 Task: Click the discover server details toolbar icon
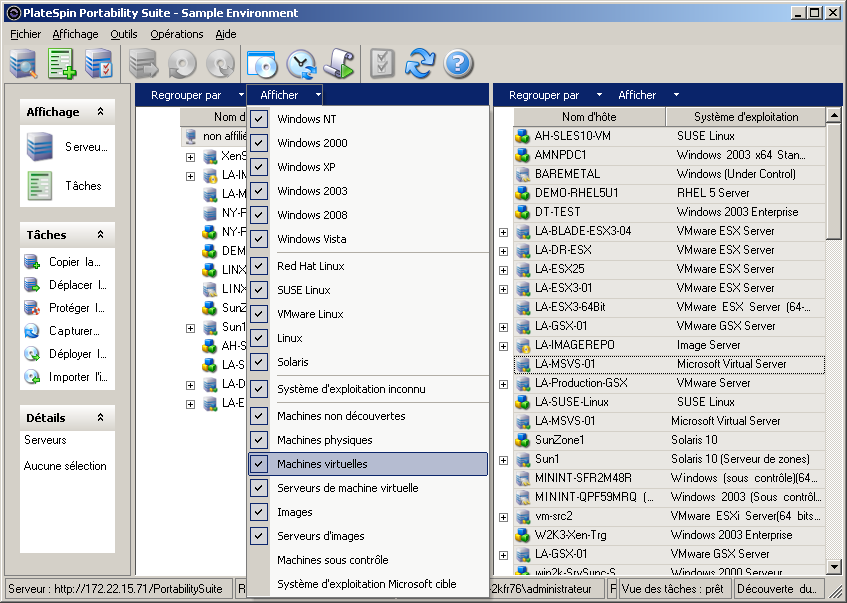pos(23,64)
